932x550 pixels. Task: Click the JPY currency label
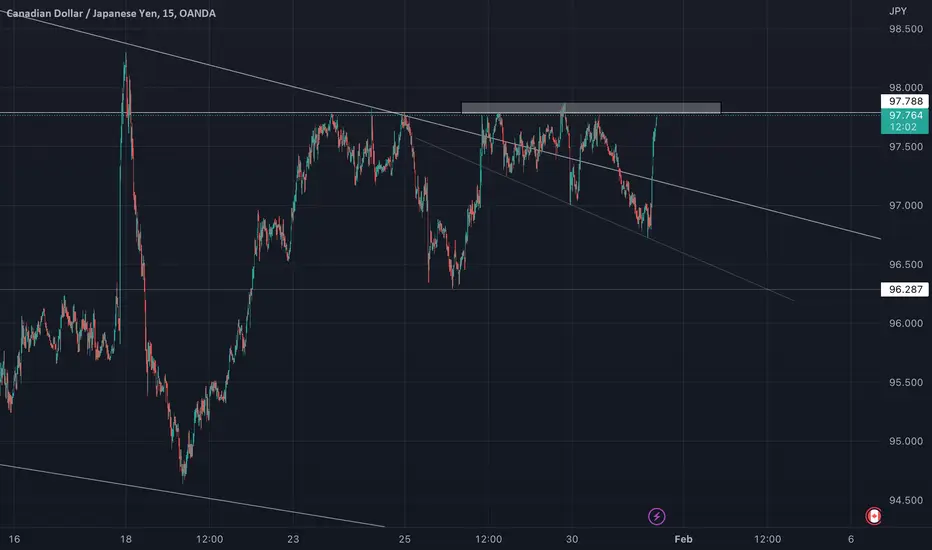point(898,11)
